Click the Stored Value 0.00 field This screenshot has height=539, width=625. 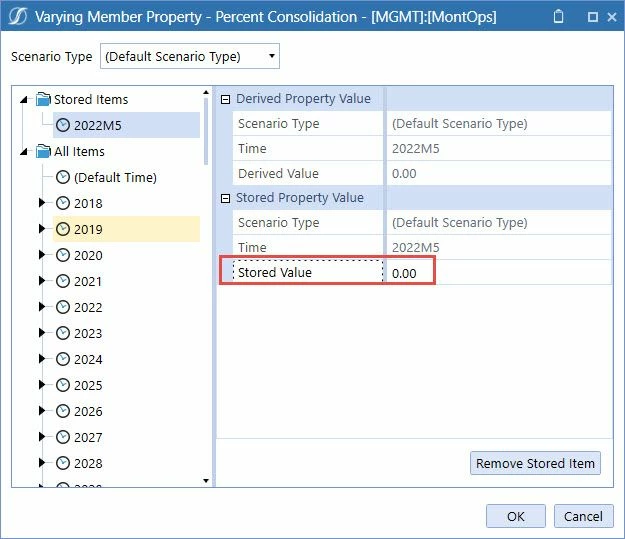click(x=499, y=273)
